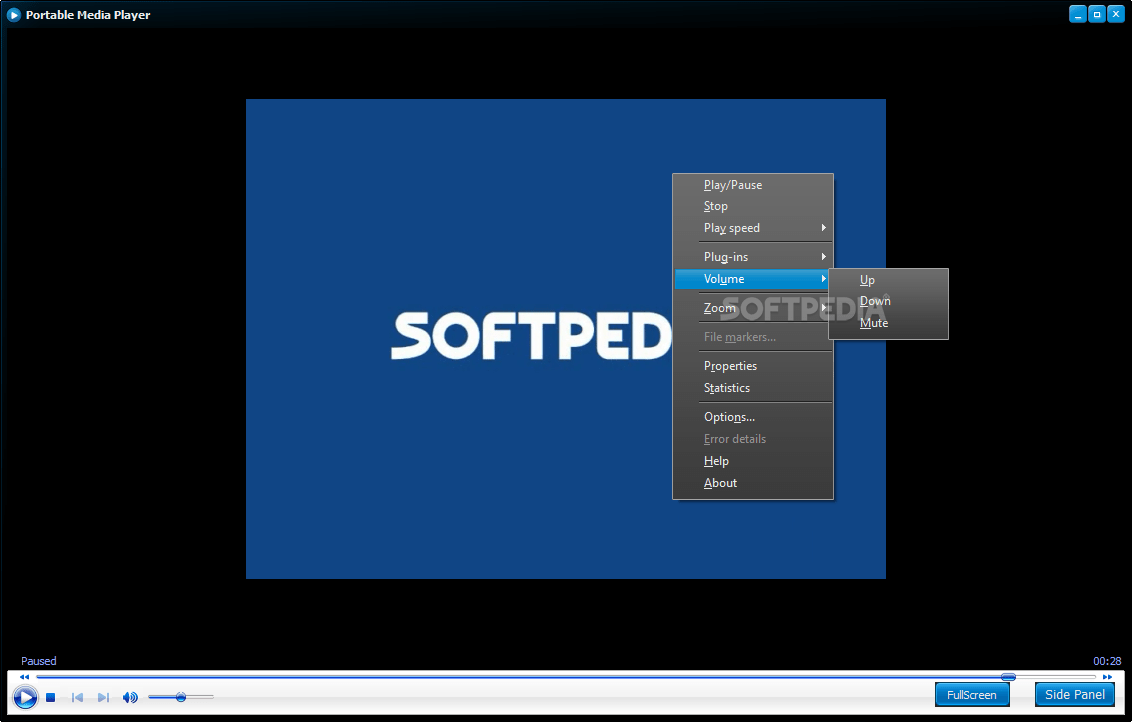Choose Down in the Volume submenu
The image size is (1132, 722).
tap(889, 301)
